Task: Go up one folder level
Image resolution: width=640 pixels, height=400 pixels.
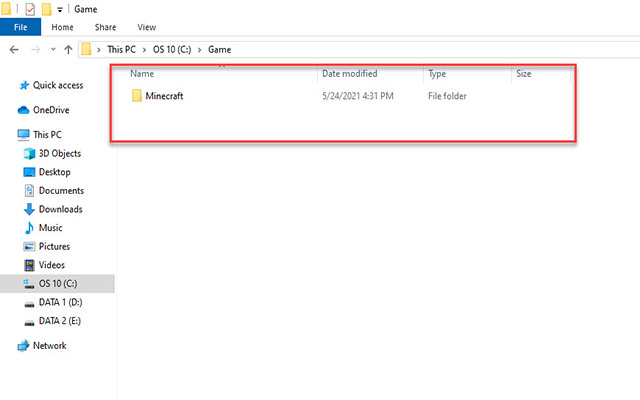Action: click(x=67, y=49)
